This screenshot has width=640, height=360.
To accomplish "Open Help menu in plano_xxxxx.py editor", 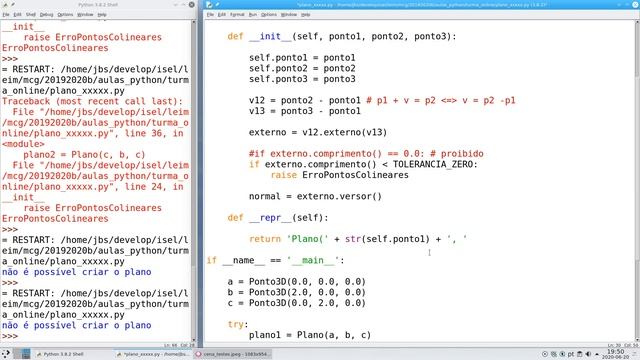I will point(305,15).
